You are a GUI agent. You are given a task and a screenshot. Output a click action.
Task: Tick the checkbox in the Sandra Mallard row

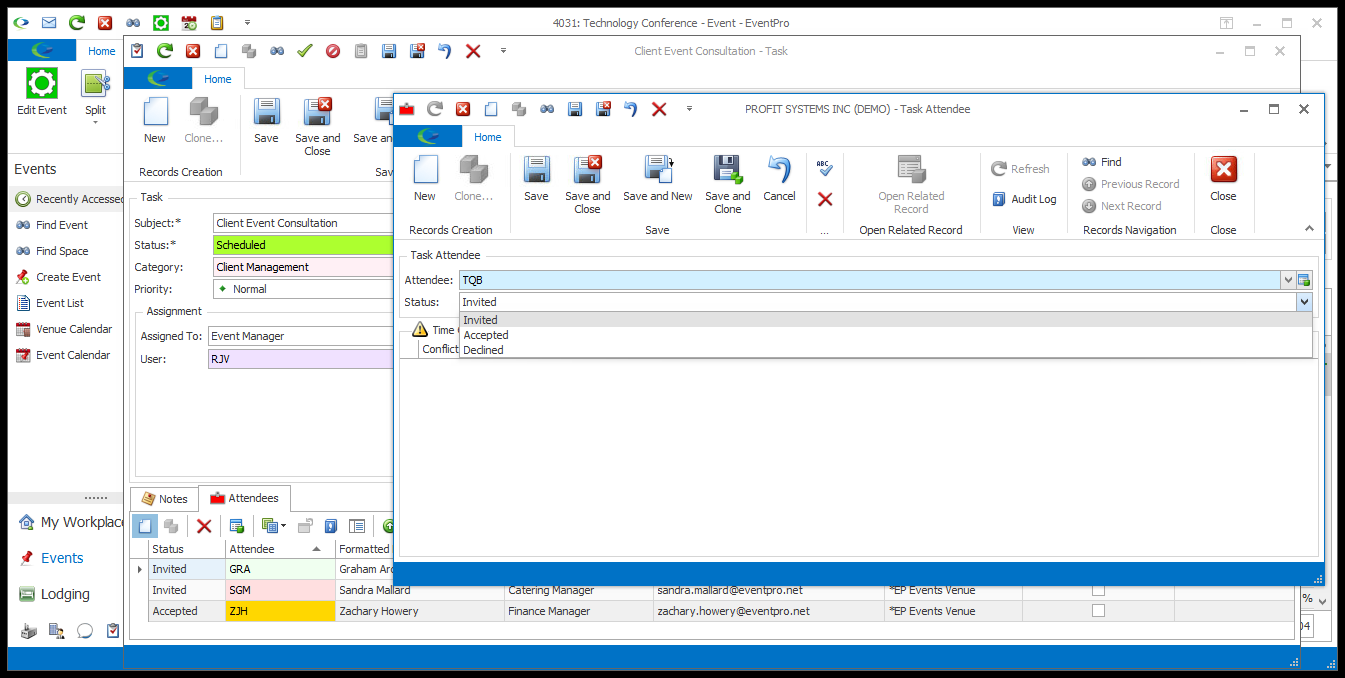click(1098, 590)
